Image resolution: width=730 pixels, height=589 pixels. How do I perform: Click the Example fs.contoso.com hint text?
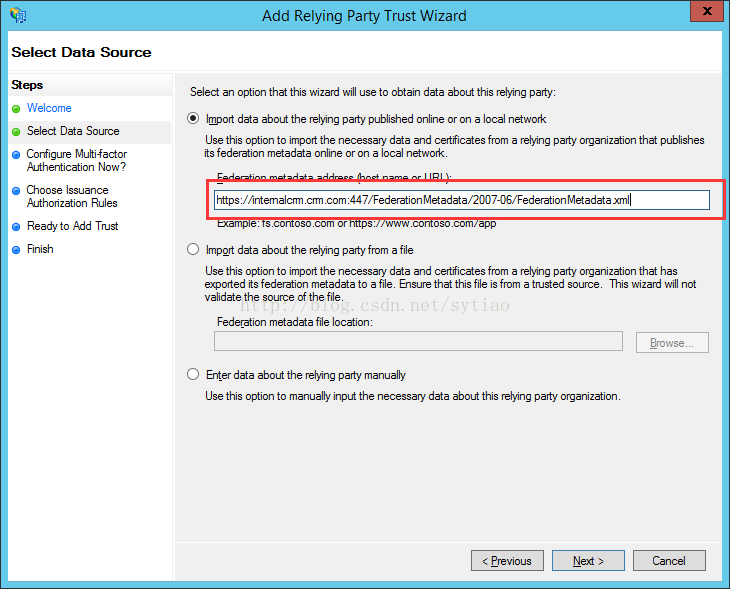(357, 223)
